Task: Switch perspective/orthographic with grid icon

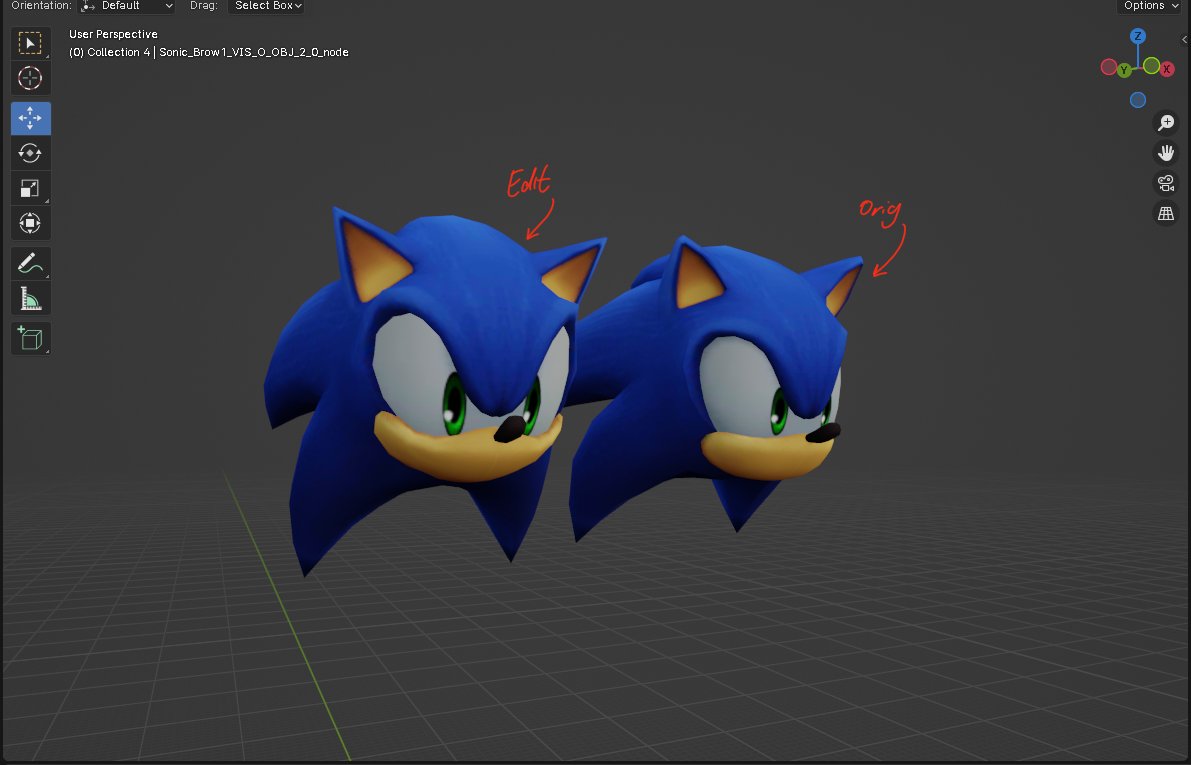Action: pyautogui.click(x=1166, y=213)
